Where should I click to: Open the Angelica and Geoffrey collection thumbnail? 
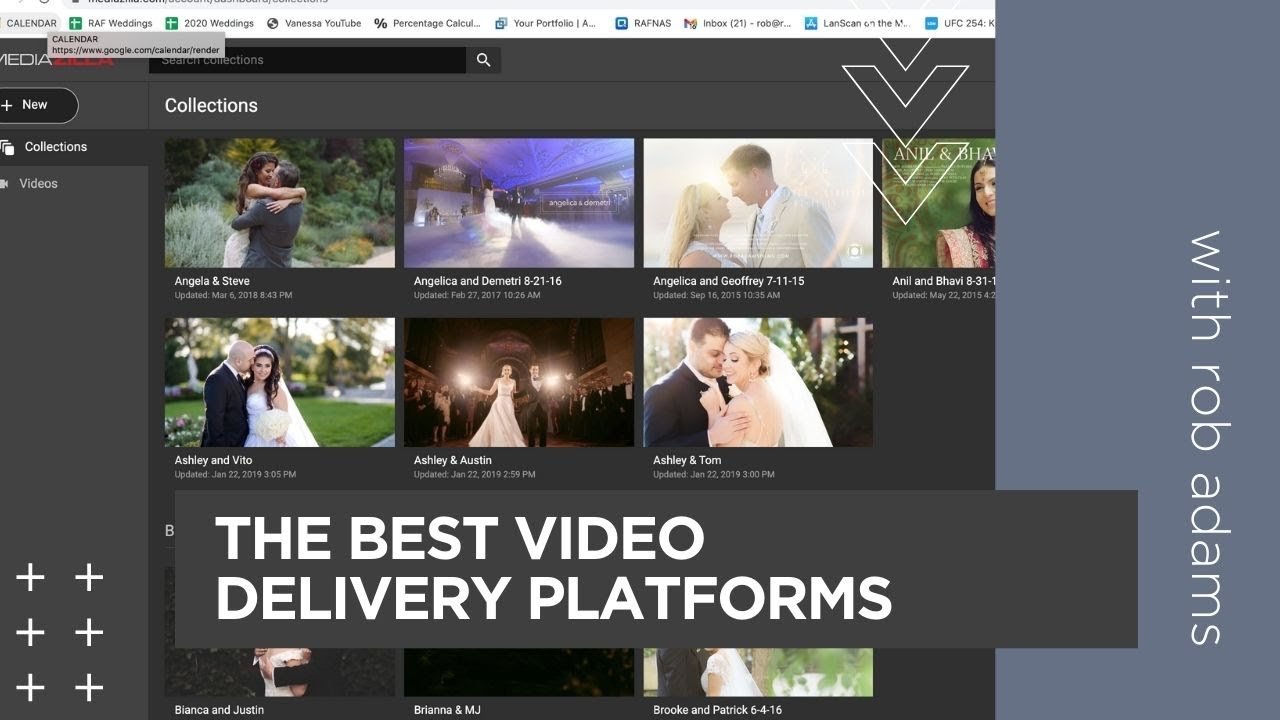[758, 203]
